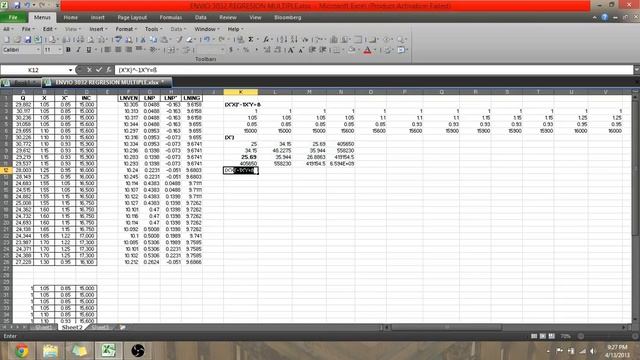Open the OBS icon on the taskbar
This screenshot has height=360, width=640.
[138, 351]
